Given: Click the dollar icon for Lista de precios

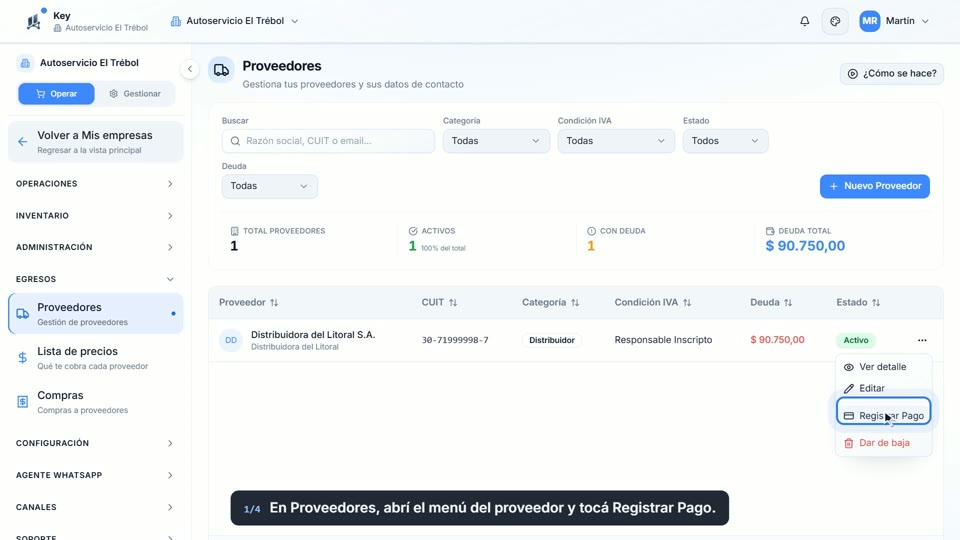Looking at the screenshot, I should point(23,358).
